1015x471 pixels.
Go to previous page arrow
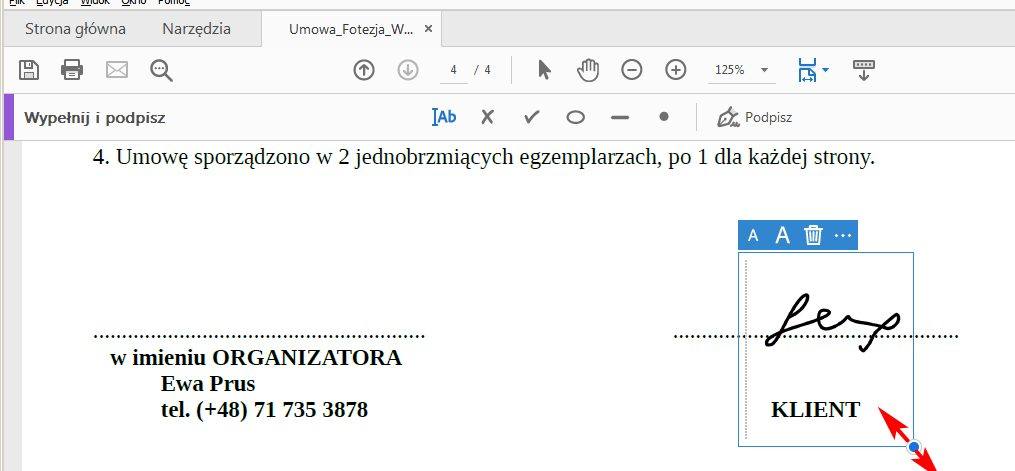click(364, 70)
